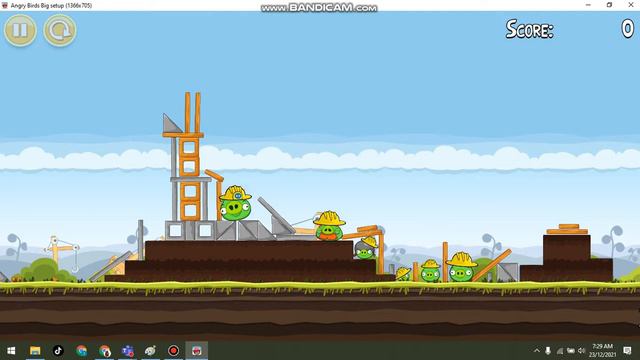
Task: Open the Chrome taskbar icon without a badge
Action: pyautogui.click(x=81, y=351)
